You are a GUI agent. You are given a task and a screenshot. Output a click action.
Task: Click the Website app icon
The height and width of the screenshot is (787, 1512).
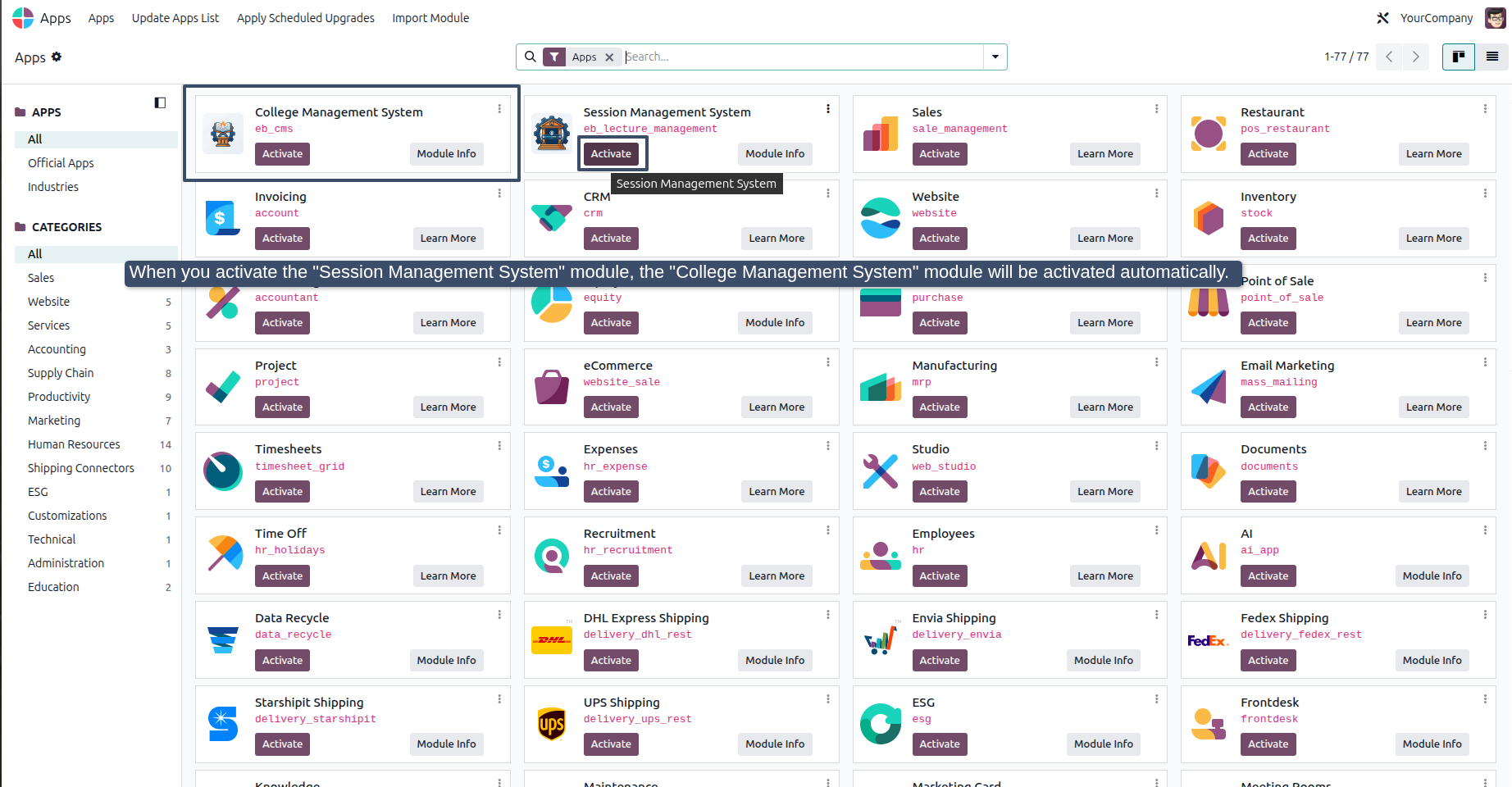(x=881, y=217)
